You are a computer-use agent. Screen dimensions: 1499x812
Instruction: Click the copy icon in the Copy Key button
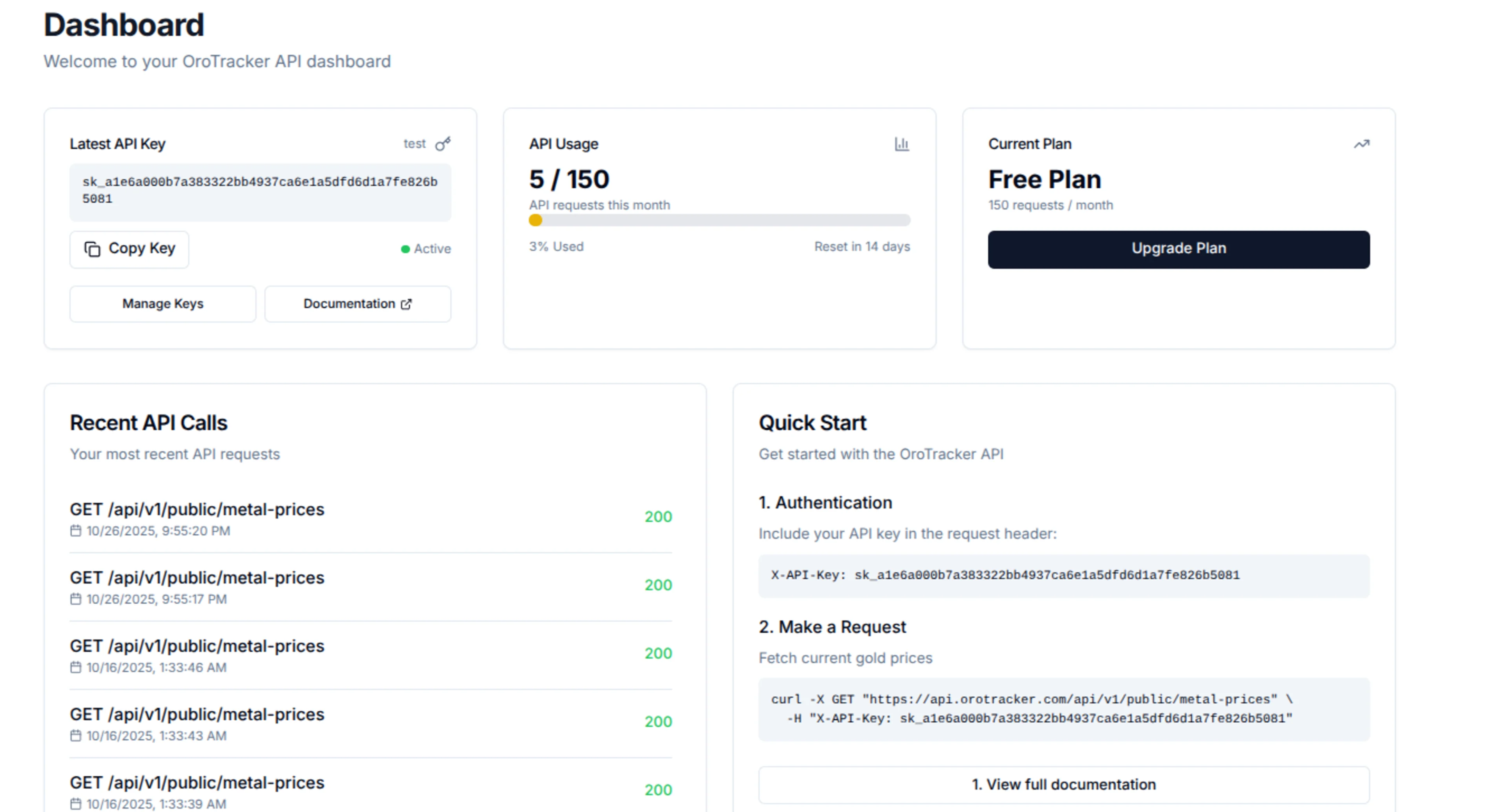(x=92, y=249)
